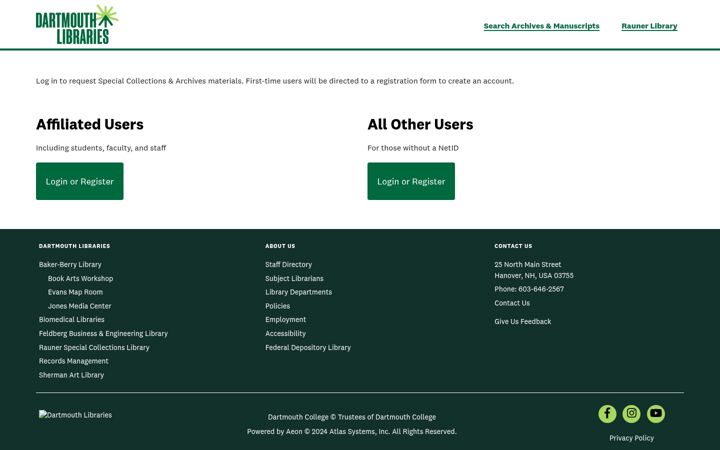720x450 pixels.
Task: Click the All Other Users heading
Action: point(420,124)
